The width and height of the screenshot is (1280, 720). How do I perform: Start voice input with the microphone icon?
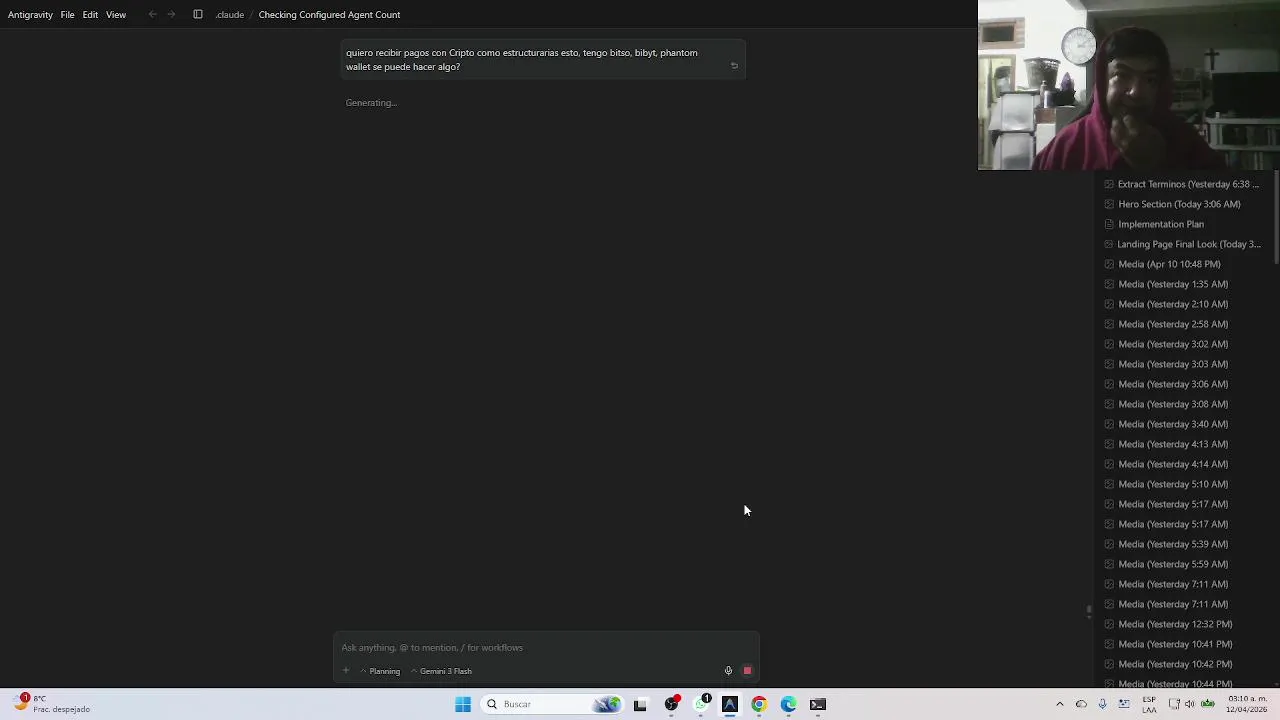coord(728,671)
